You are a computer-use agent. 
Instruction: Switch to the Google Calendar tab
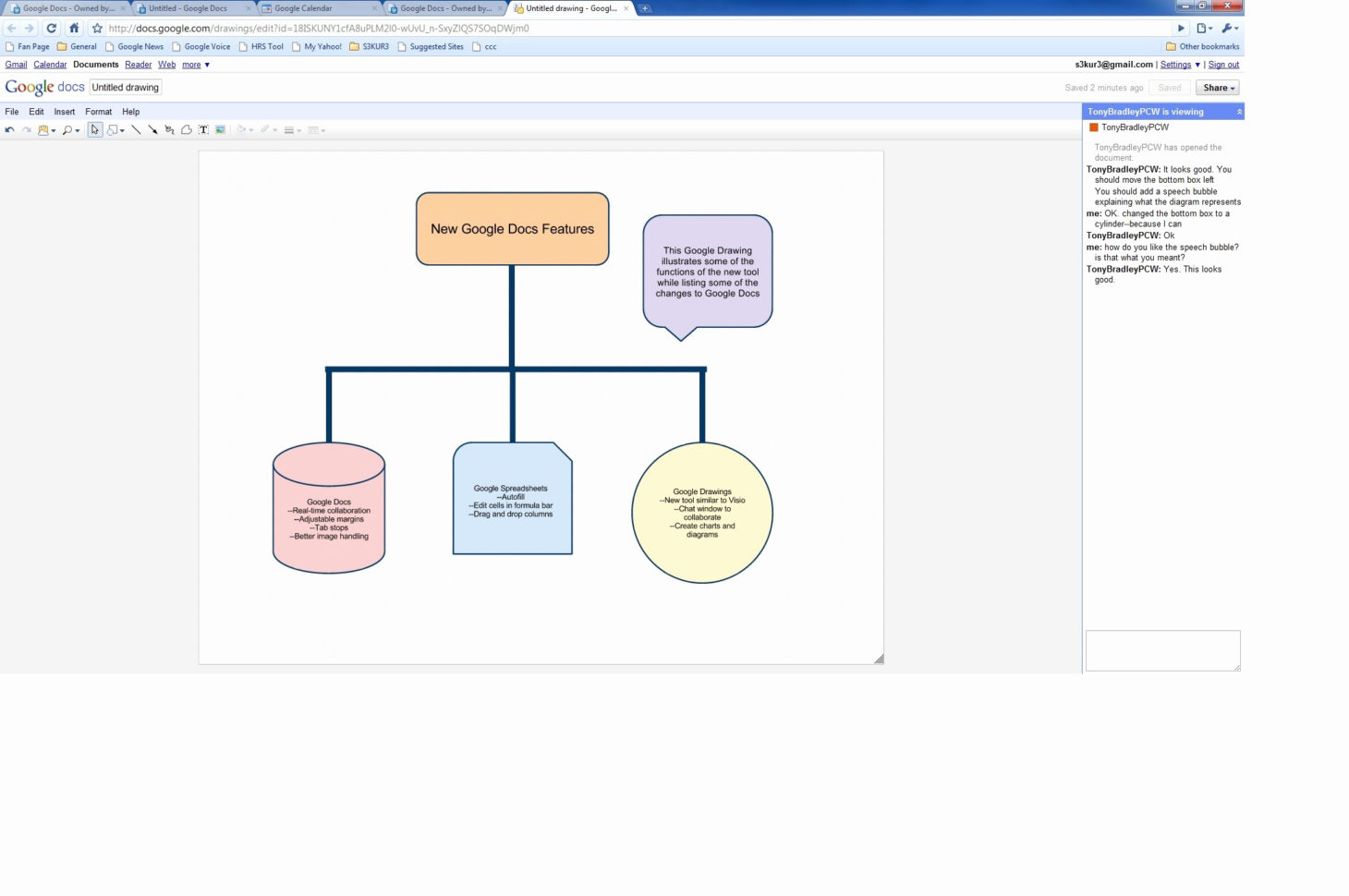[x=319, y=8]
